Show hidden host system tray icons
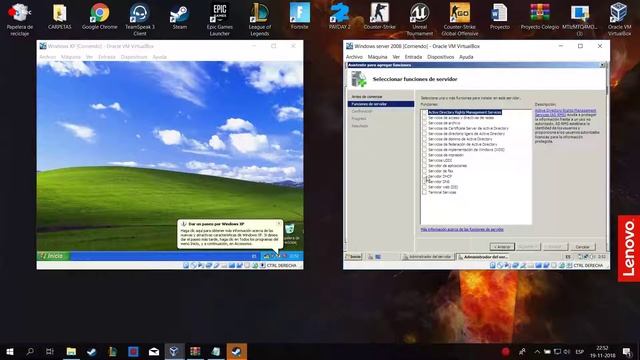Image resolution: width=640 pixels, height=360 pixels. [537, 351]
